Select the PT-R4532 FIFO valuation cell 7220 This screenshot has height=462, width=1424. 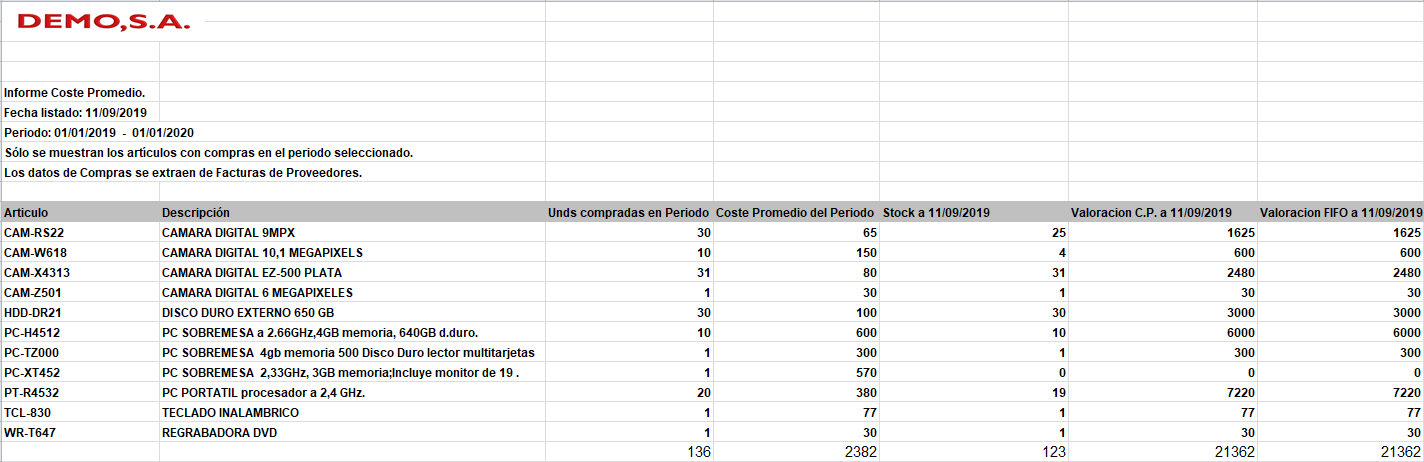coord(1340,392)
